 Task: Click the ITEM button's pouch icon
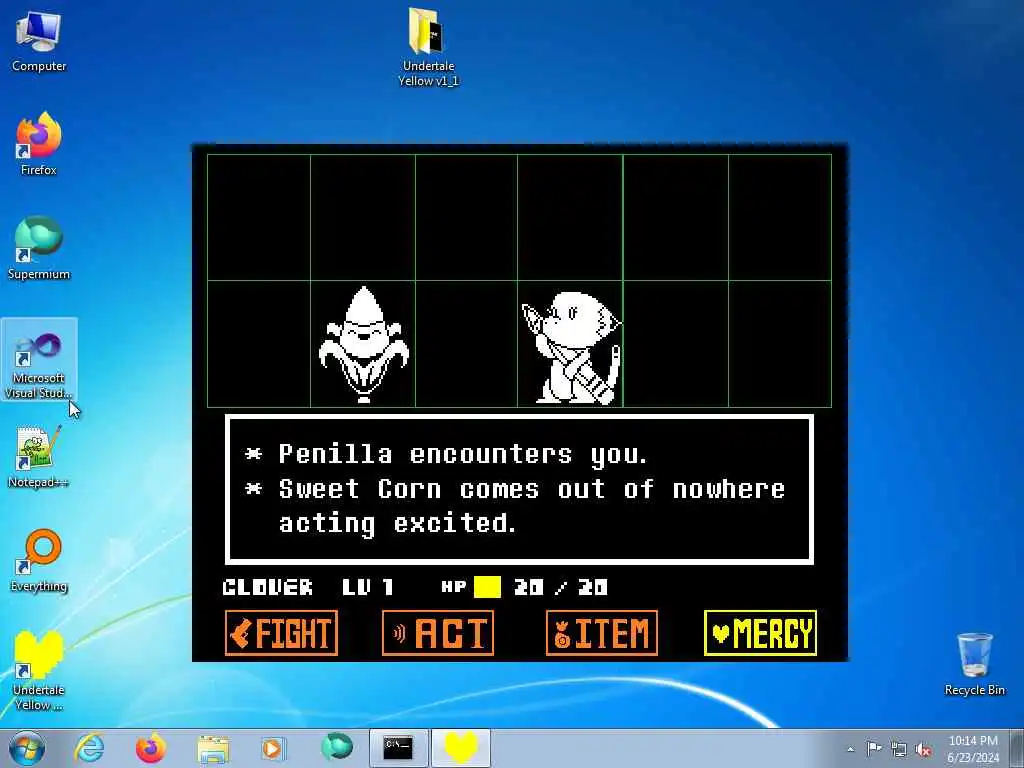[x=561, y=634]
